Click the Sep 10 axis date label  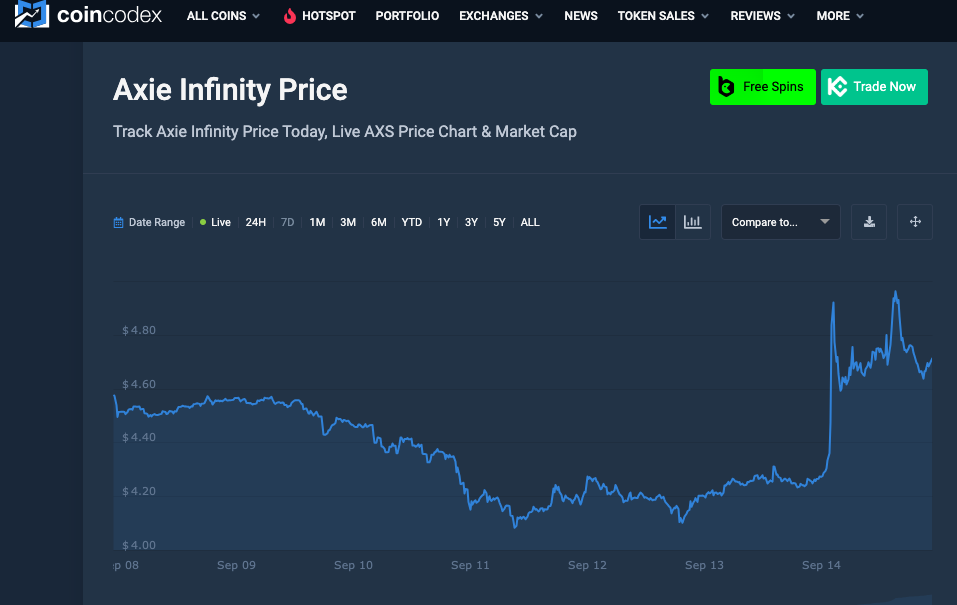[x=353, y=565]
